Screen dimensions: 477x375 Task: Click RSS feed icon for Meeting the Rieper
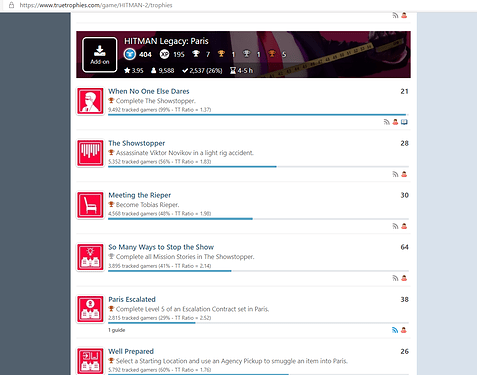tap(395, 226)
